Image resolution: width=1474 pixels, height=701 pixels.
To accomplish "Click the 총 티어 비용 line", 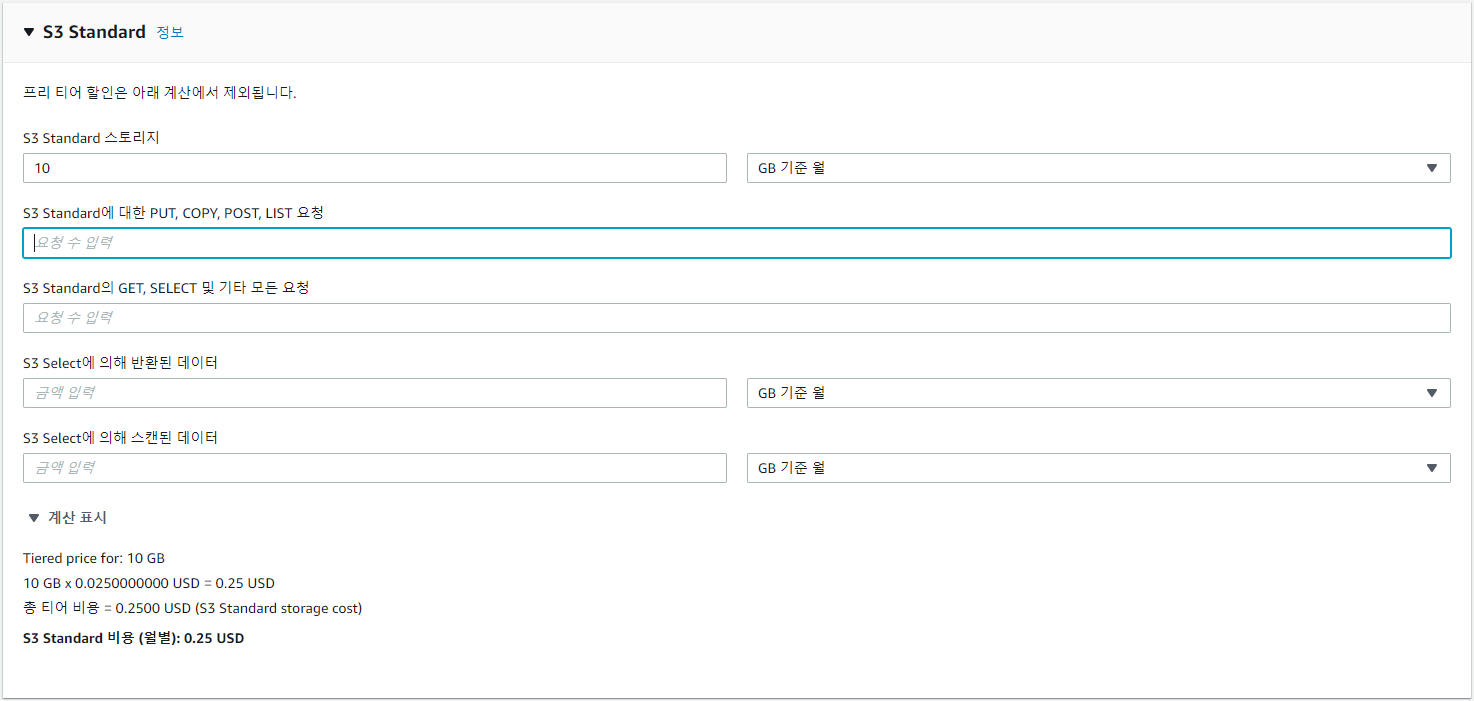I will click(x=192, y=608).
